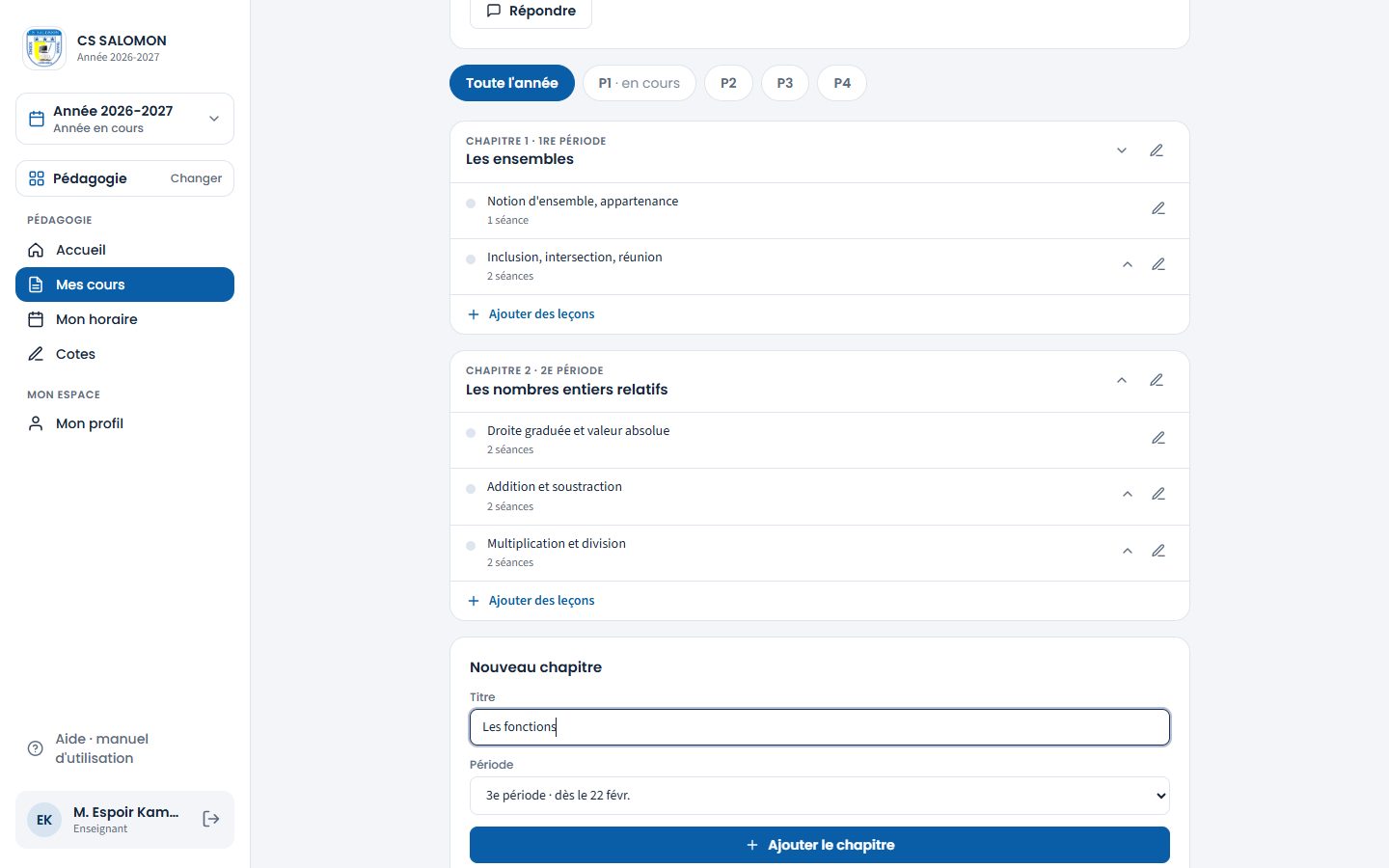Switch to the P4 period tab
Image resolution: width=1389 pixels, height=868 pixels.
pyautogui.click(x=842, y=83)
